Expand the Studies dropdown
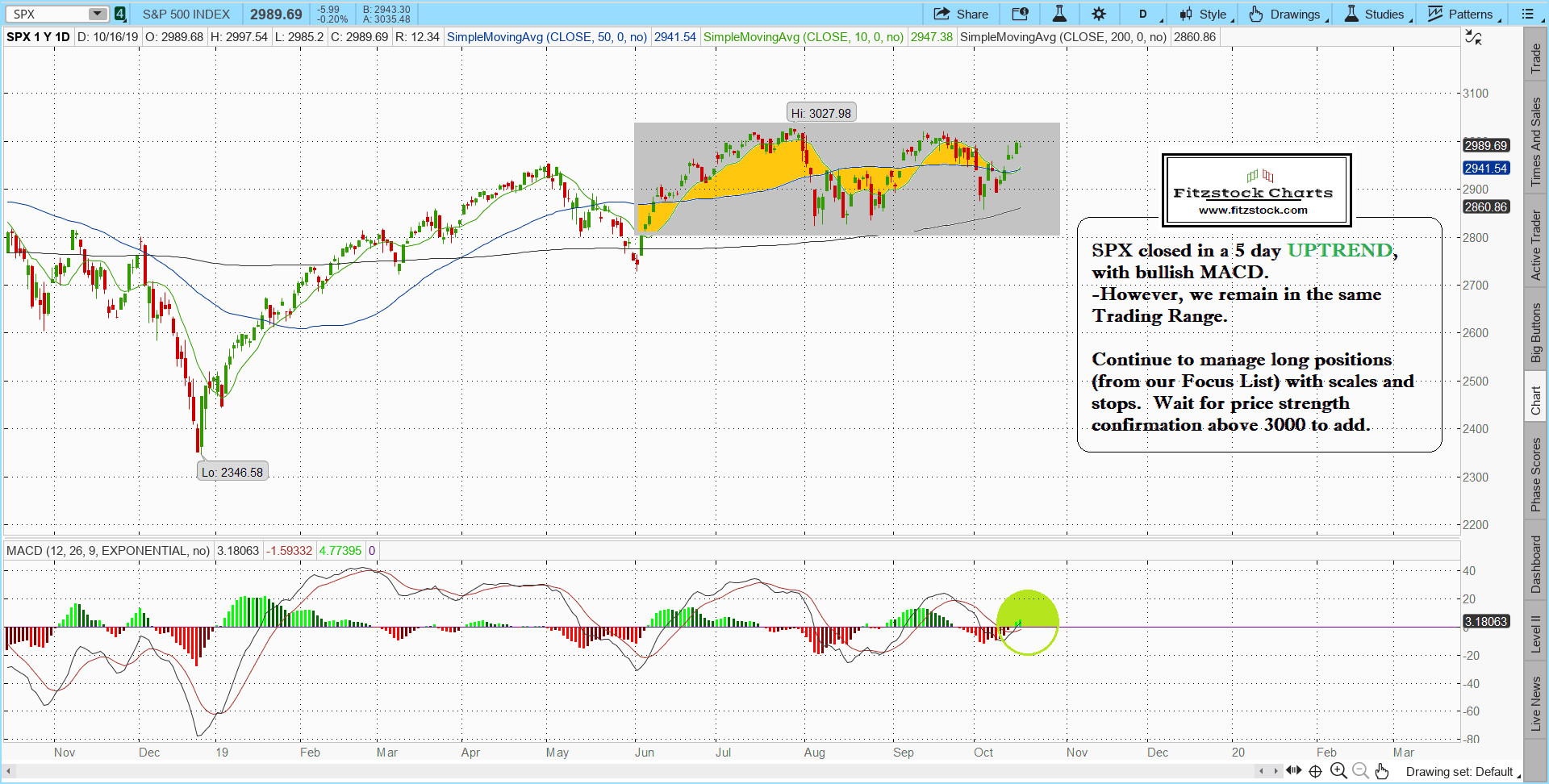Image resolution: width=1549 pixels, height=784 pixels. click(x=1375, y=14)
